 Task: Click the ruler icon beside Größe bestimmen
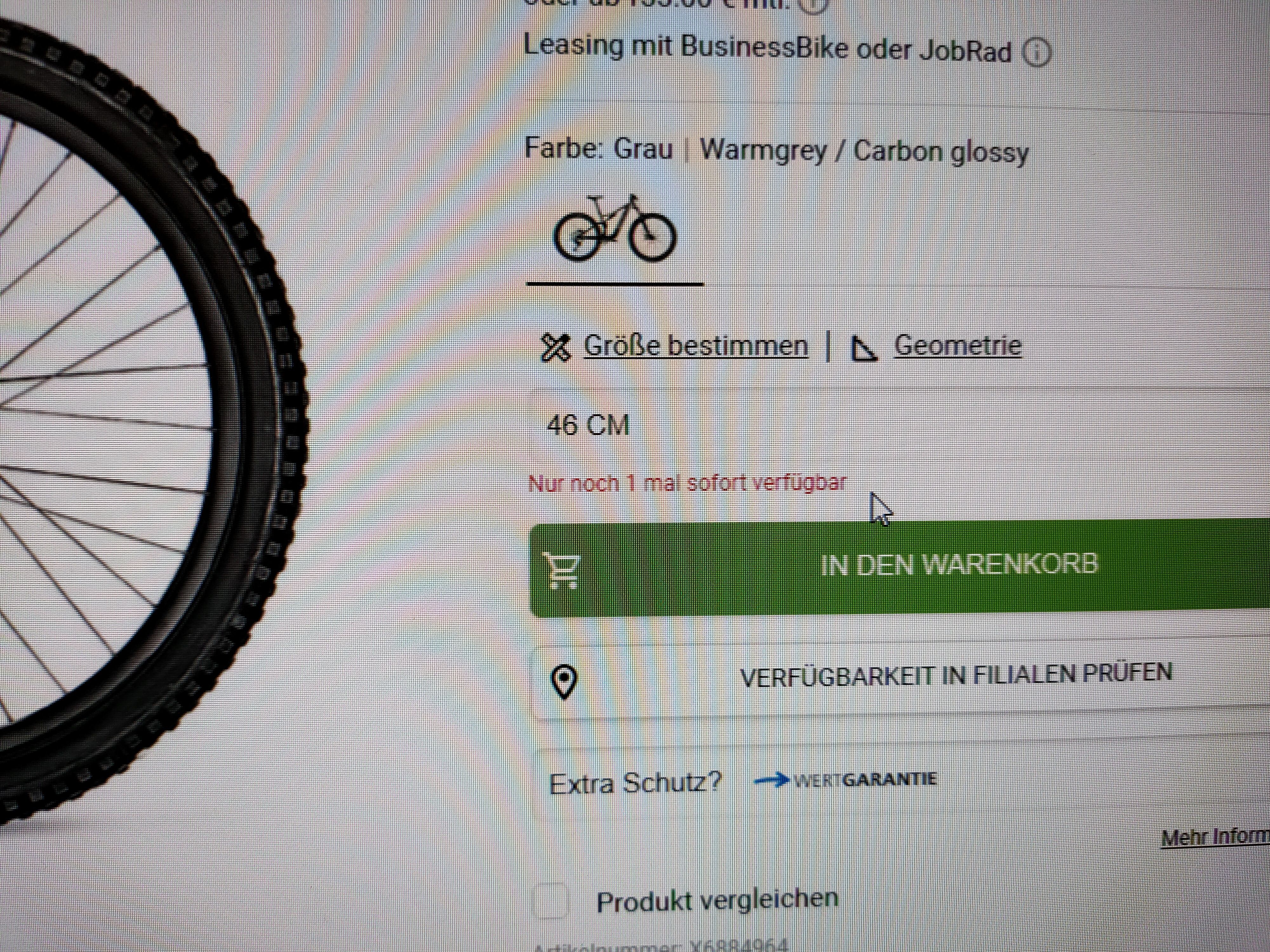555,347
